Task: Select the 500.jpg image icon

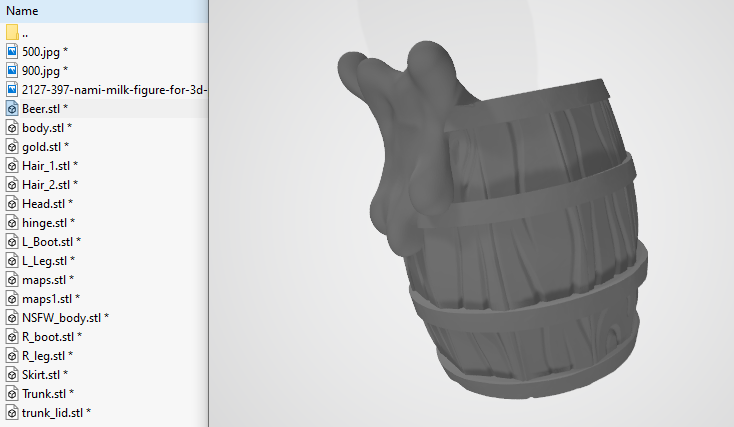Action: (12, 51)
